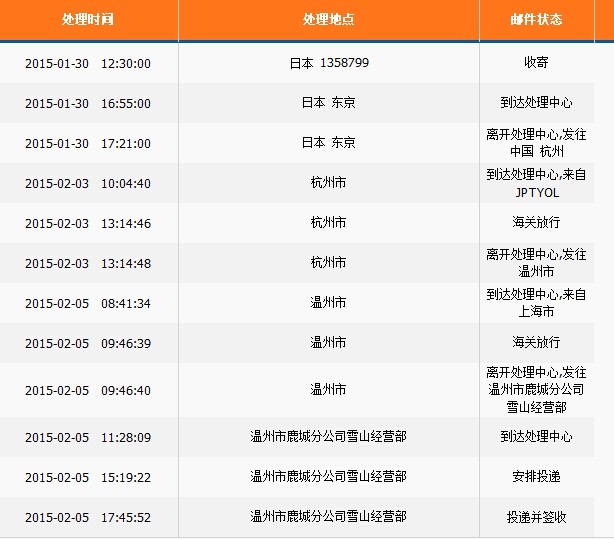Select the 2015-01-30 12:30:00 timestamp cell
This screenshot has height=539, width=614.
(x=88, y=63)
